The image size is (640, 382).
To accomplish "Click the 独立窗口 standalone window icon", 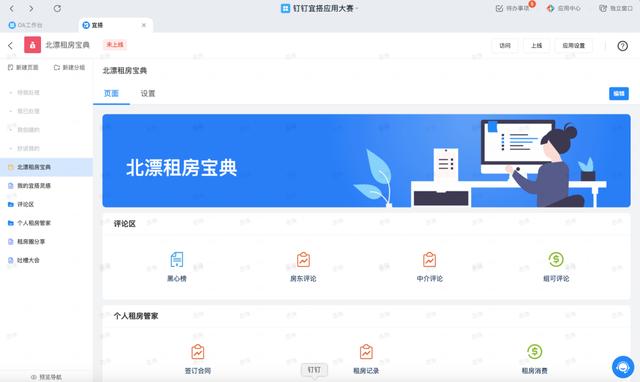I will click(603, 8).
